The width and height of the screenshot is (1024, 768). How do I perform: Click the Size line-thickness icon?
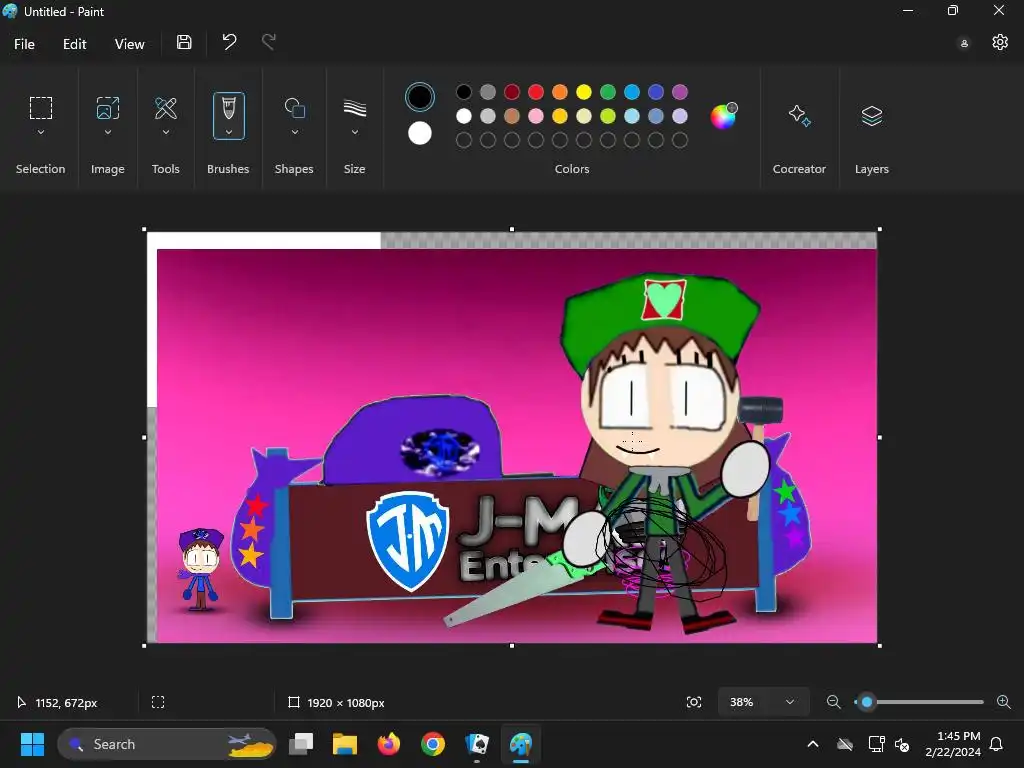[x=355, y=108]
